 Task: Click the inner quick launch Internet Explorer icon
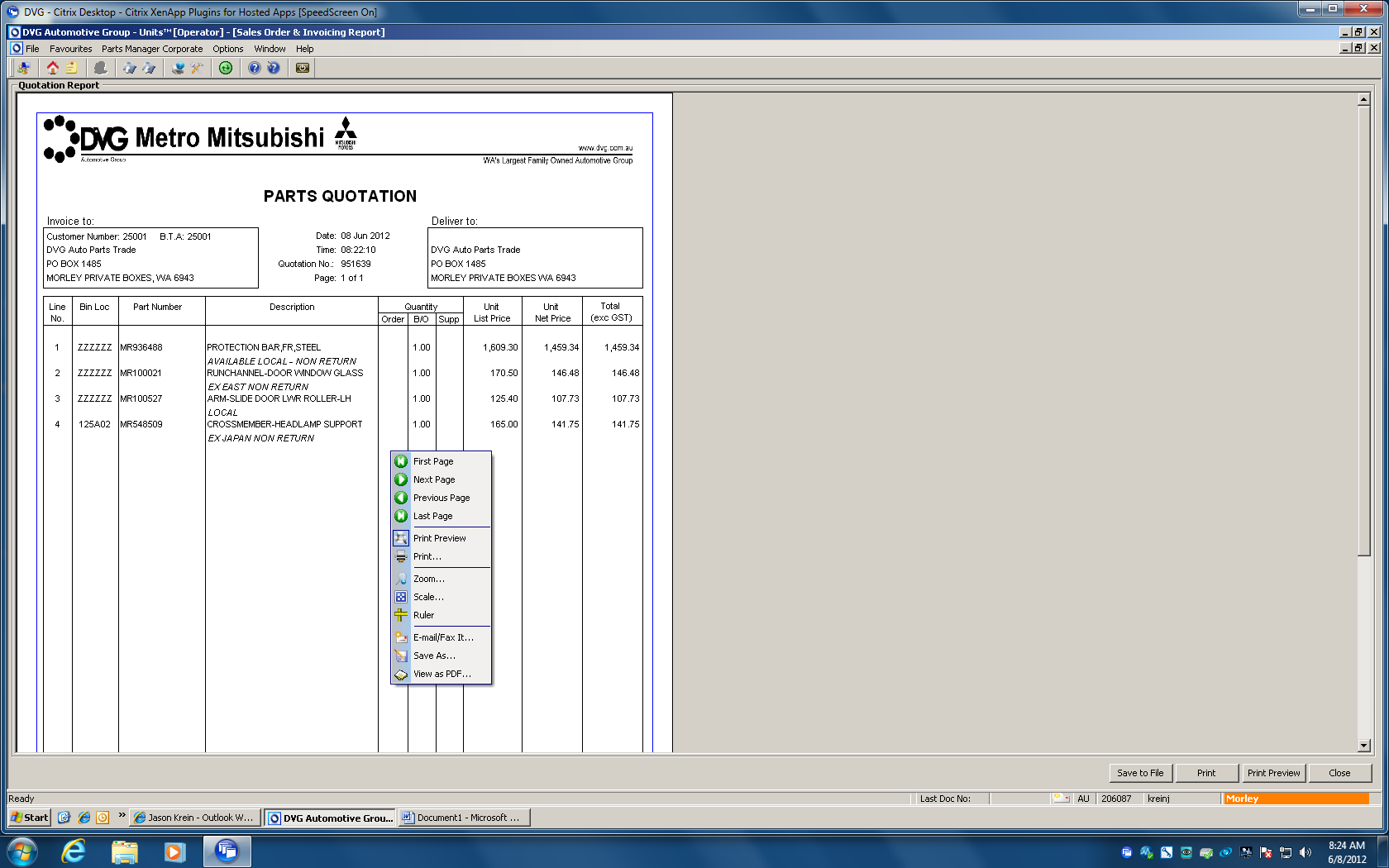(84, 818)
